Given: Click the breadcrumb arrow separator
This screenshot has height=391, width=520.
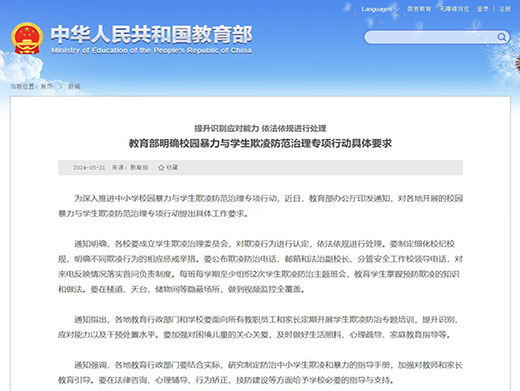Looking at the screenshot, I should 61,86.
